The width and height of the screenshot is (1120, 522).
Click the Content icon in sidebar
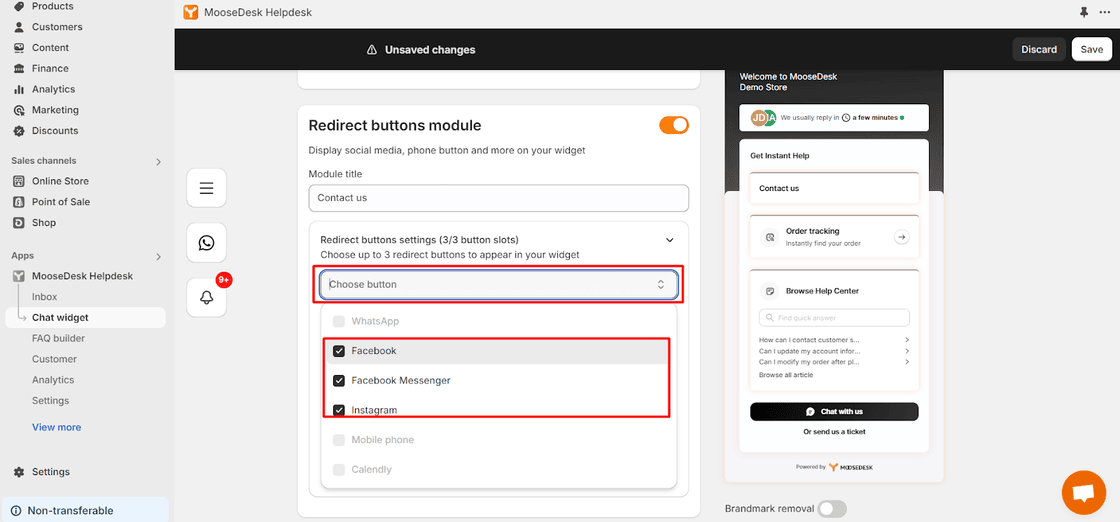tap(19, 48)
